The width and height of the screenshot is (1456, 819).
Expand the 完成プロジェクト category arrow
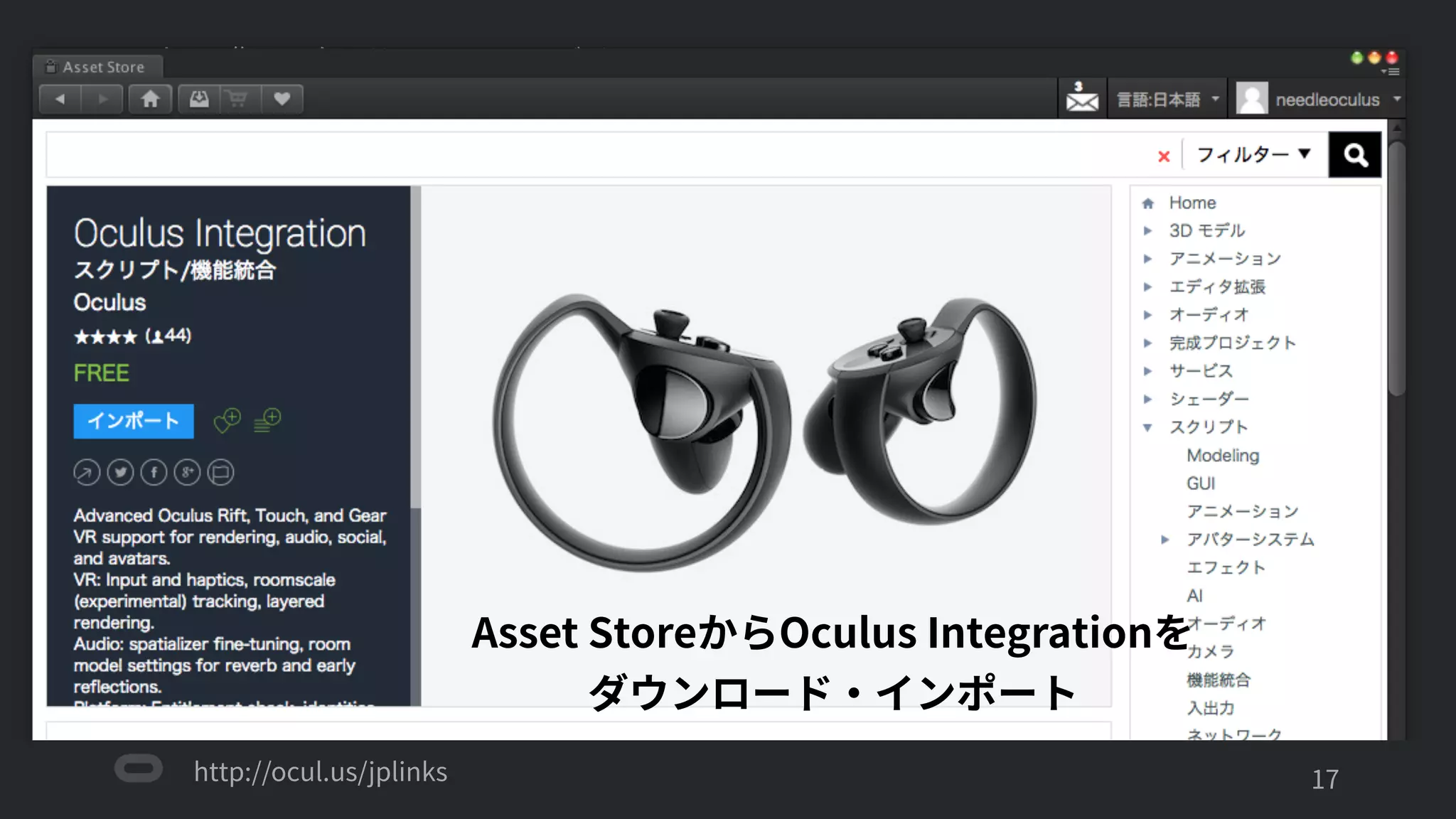pyautogui.click(x=1147, y=343)
